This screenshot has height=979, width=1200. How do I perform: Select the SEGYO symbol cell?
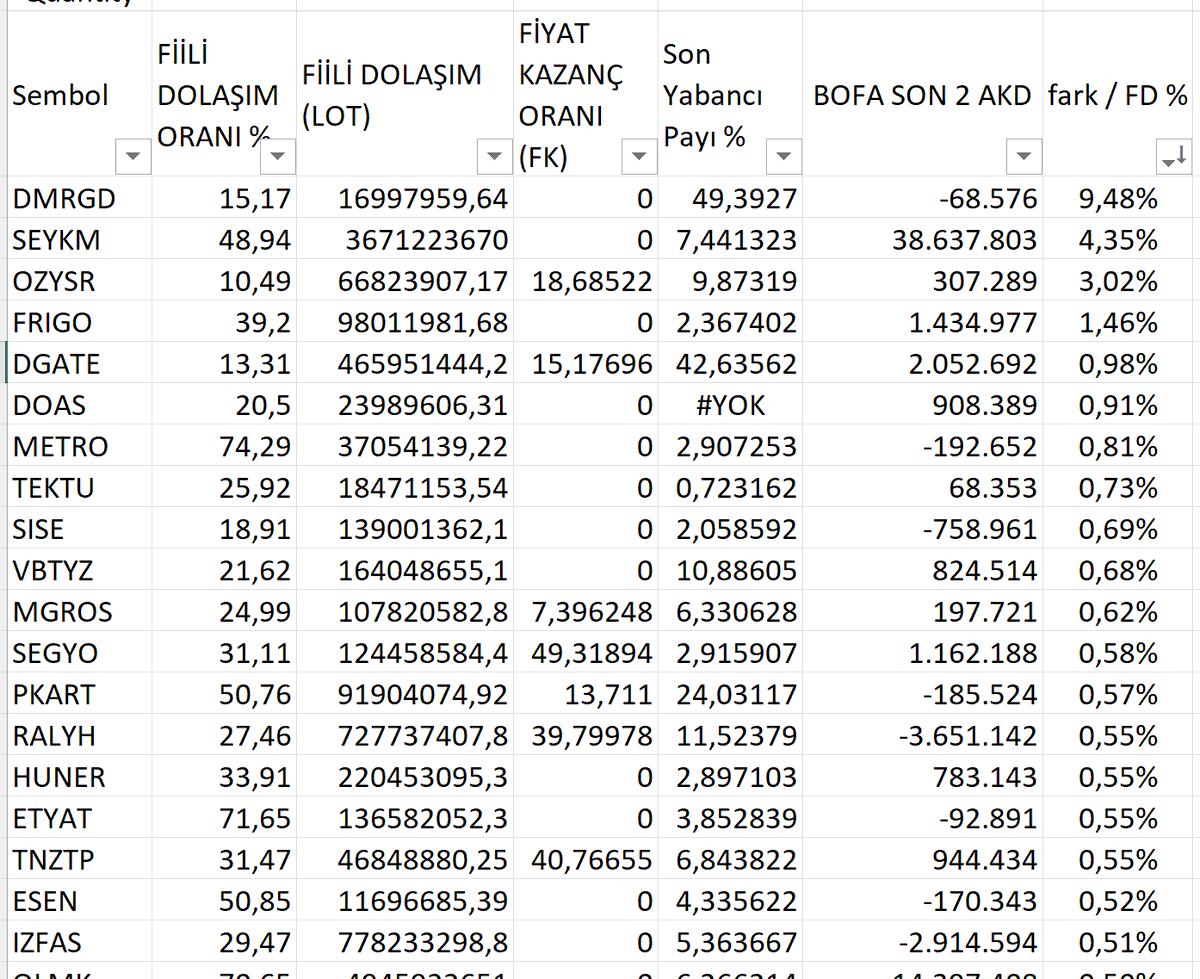point(79,653)
